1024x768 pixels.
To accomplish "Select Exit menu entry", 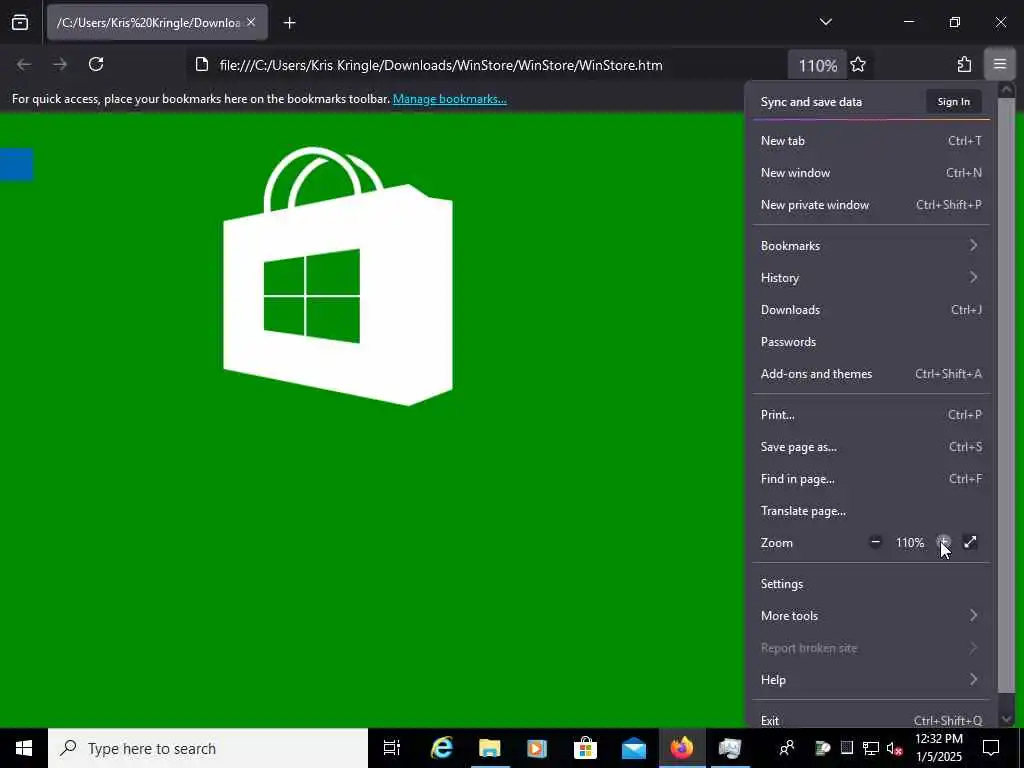I will pyautogui.click(x=871, y=721).
